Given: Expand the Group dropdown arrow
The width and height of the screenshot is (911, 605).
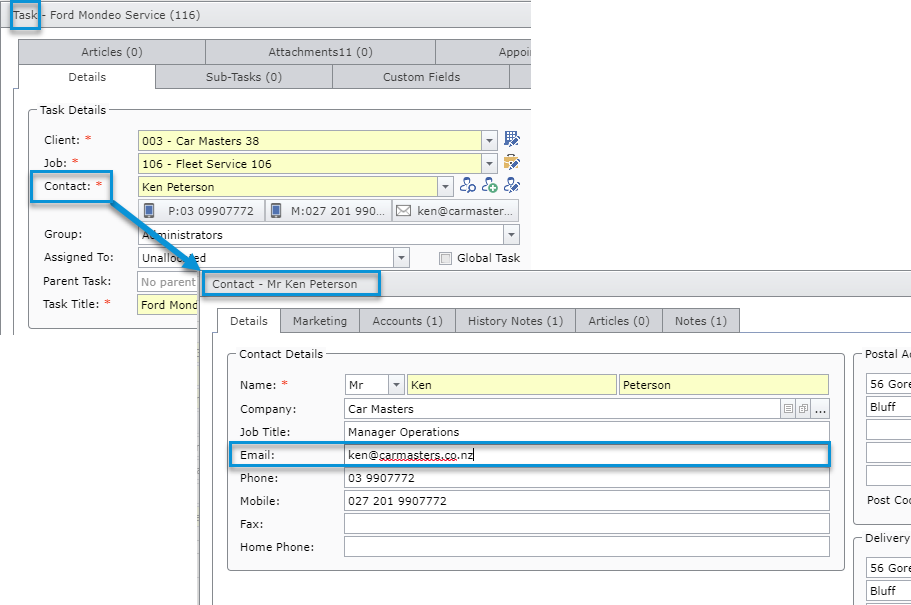Looking at the screenshot, I should coord(511,235).
